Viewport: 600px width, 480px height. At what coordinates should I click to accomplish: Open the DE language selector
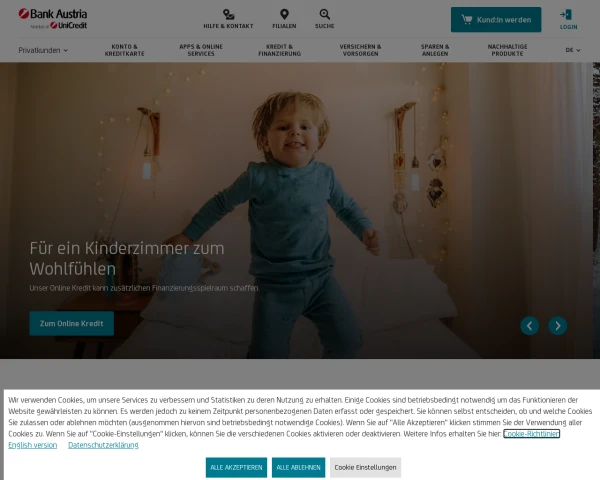tap(573, 50)
